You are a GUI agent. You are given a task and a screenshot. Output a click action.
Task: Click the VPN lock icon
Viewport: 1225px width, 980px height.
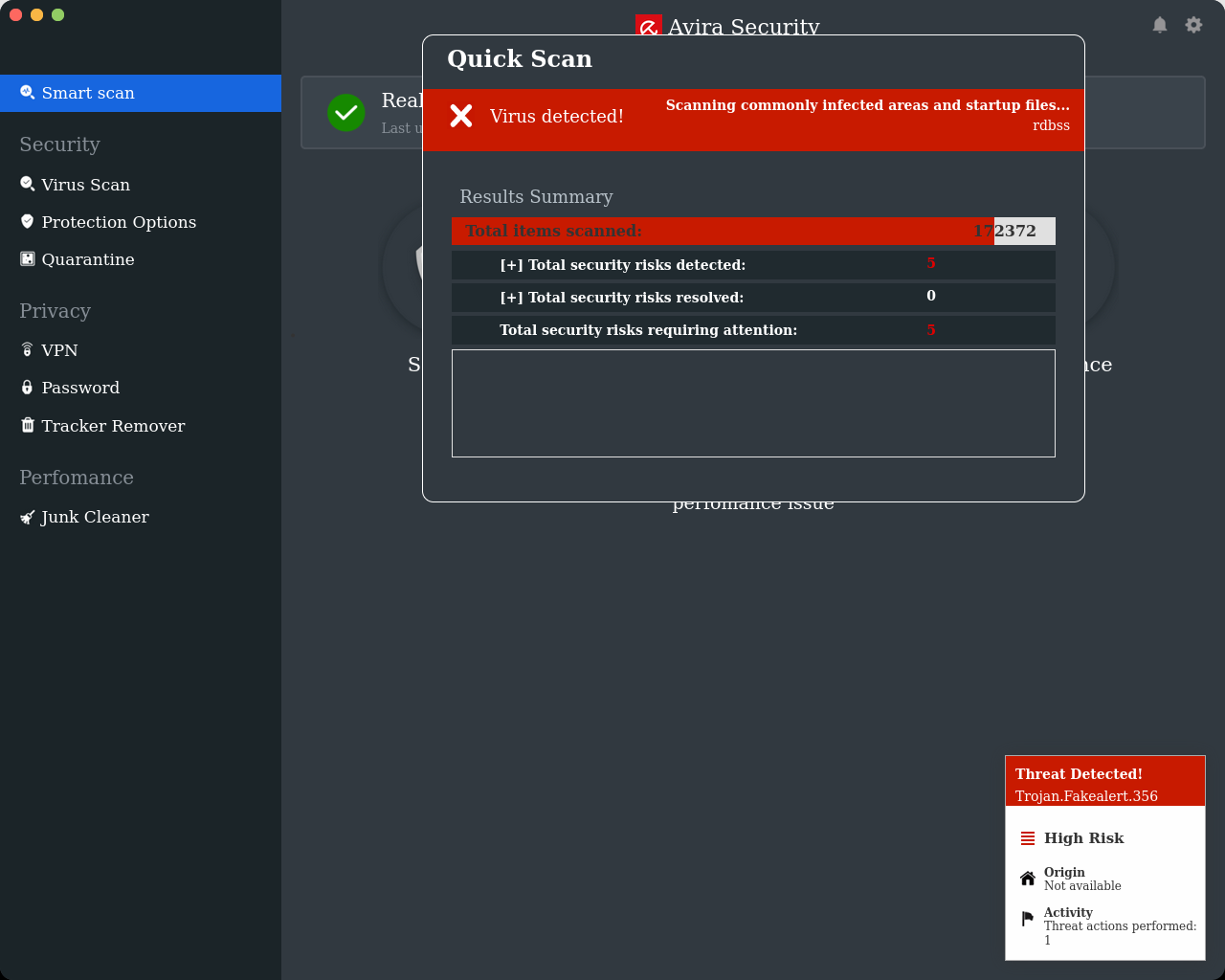(28, 349)
